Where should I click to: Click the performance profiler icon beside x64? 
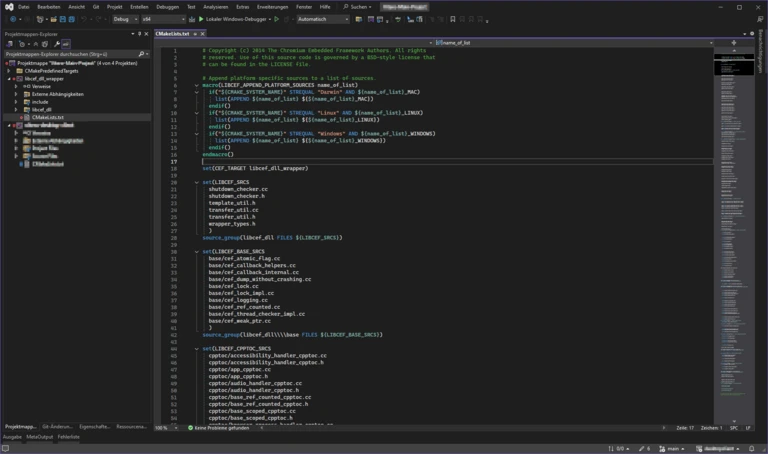pyautogui.click(x=192, y=19)
